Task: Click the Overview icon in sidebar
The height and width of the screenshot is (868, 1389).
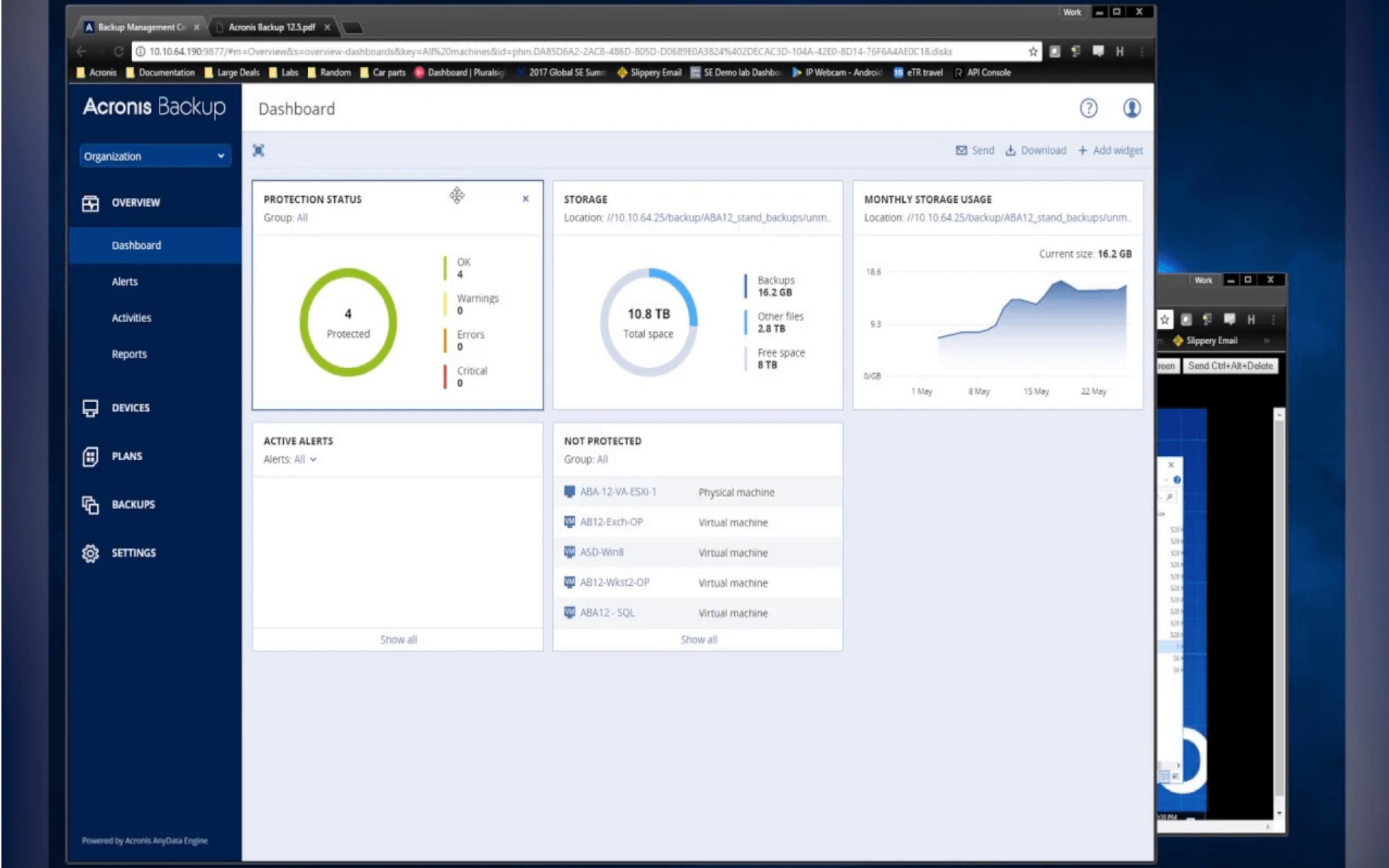Action: (90, 203)
